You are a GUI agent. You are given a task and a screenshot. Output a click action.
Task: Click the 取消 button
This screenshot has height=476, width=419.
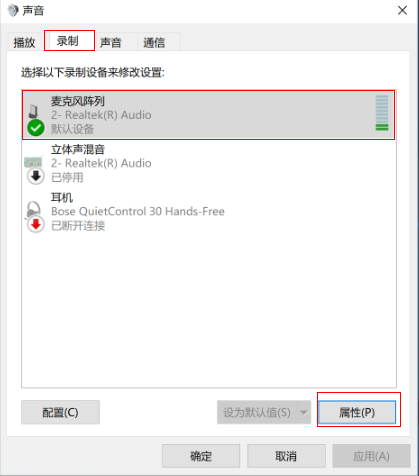(286, 456)
